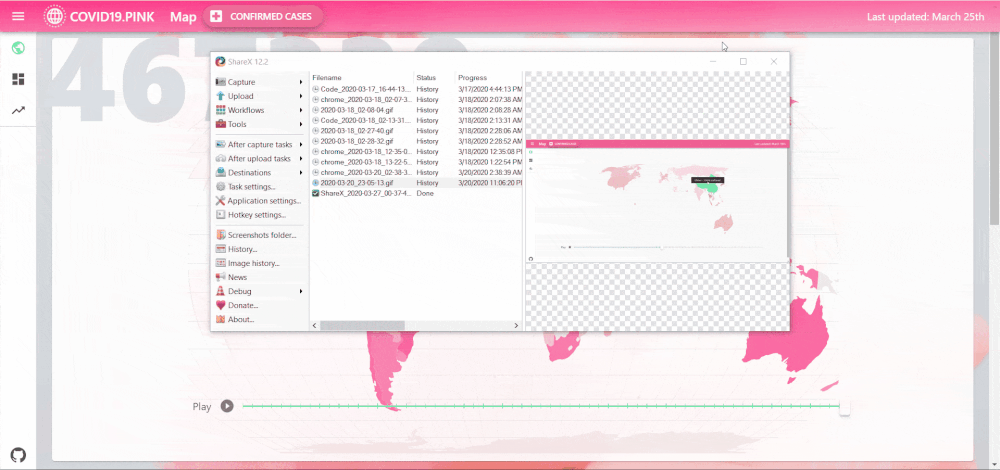Click the ShareX logo in title bar
The image size is (1000, 470).
[x=221, y=61]
